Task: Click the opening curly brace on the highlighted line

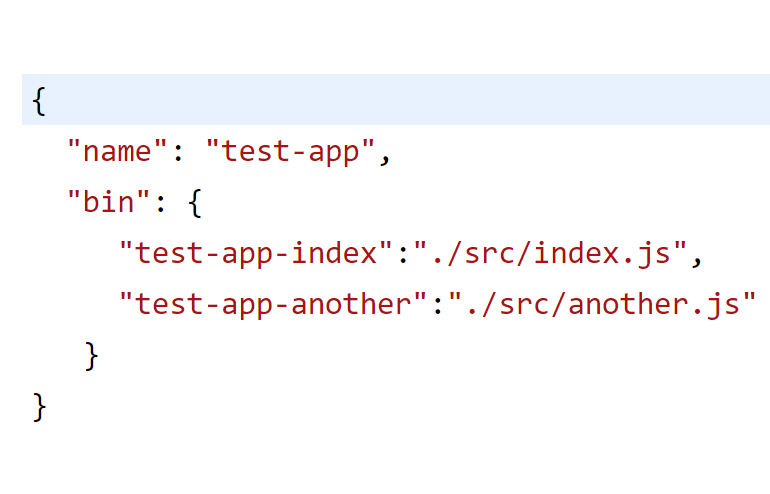Action: [x=39, y=101]
